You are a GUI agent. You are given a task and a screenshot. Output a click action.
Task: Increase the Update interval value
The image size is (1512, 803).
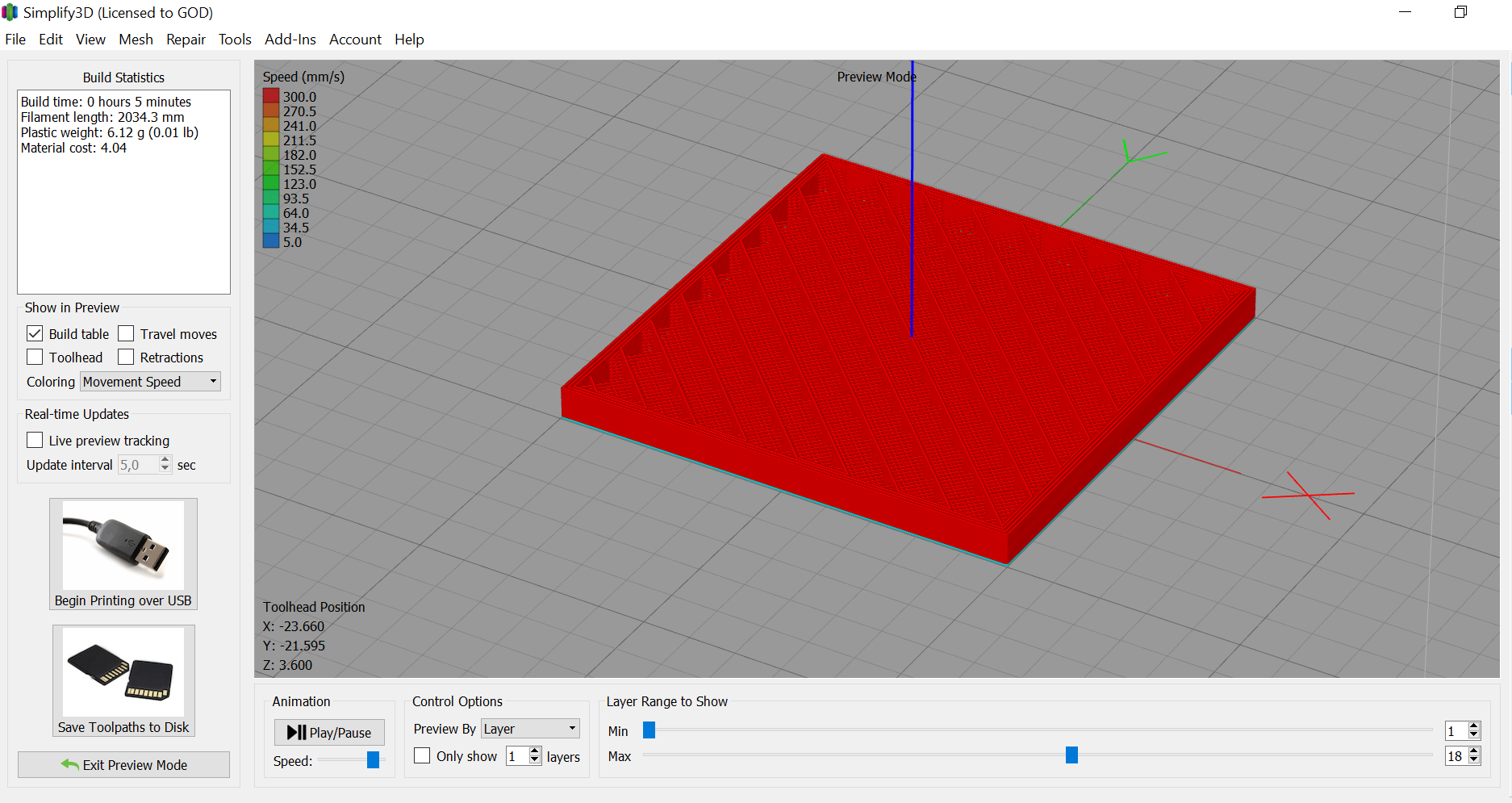point(165,460)
